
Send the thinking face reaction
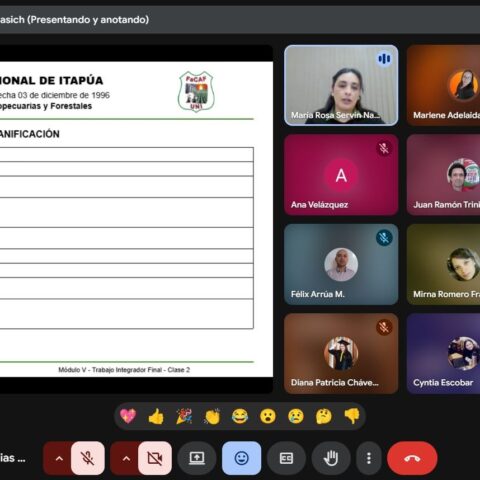(x=324, y=416)
